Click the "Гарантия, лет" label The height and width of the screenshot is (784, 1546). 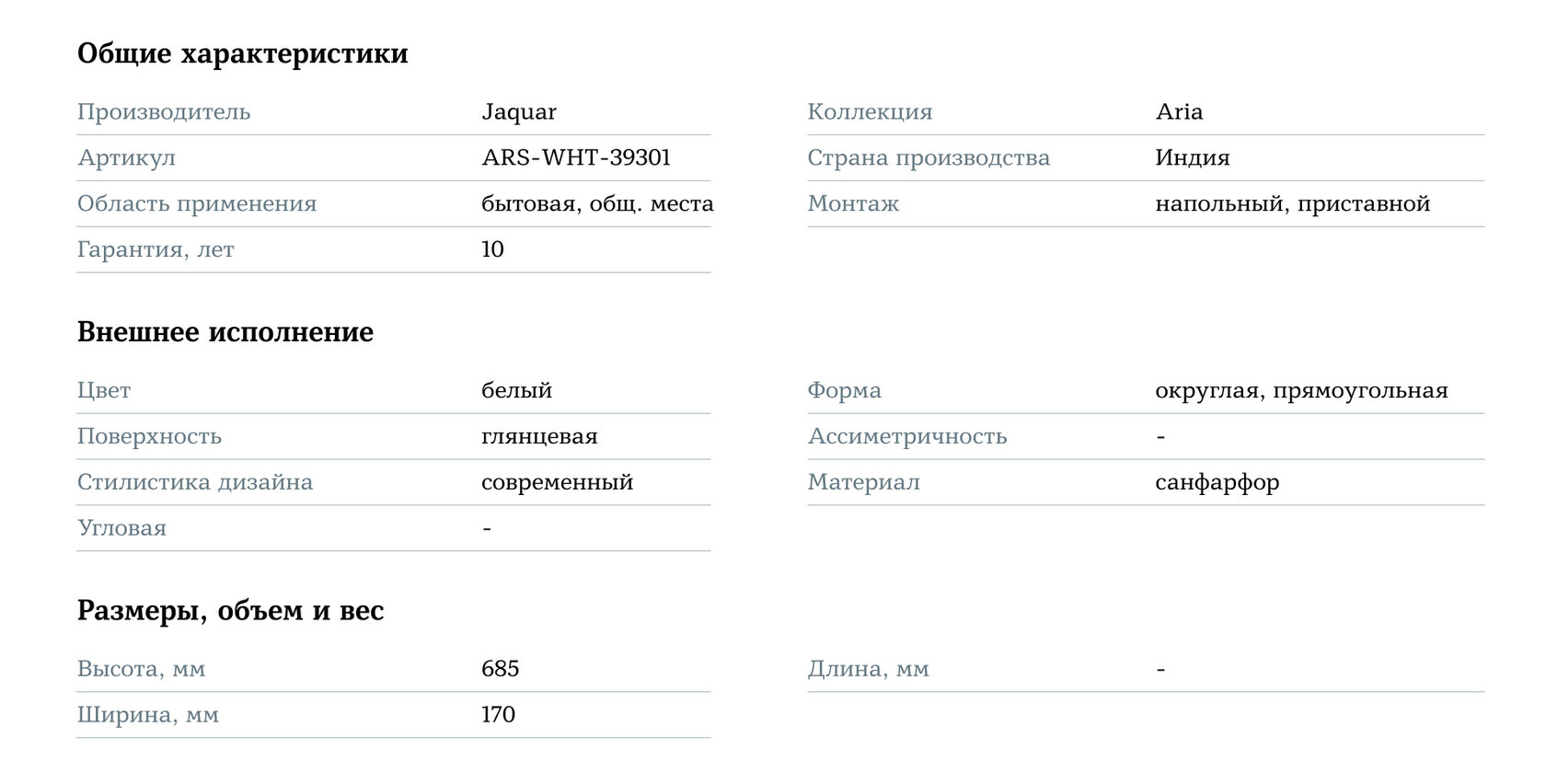(156, 250)
